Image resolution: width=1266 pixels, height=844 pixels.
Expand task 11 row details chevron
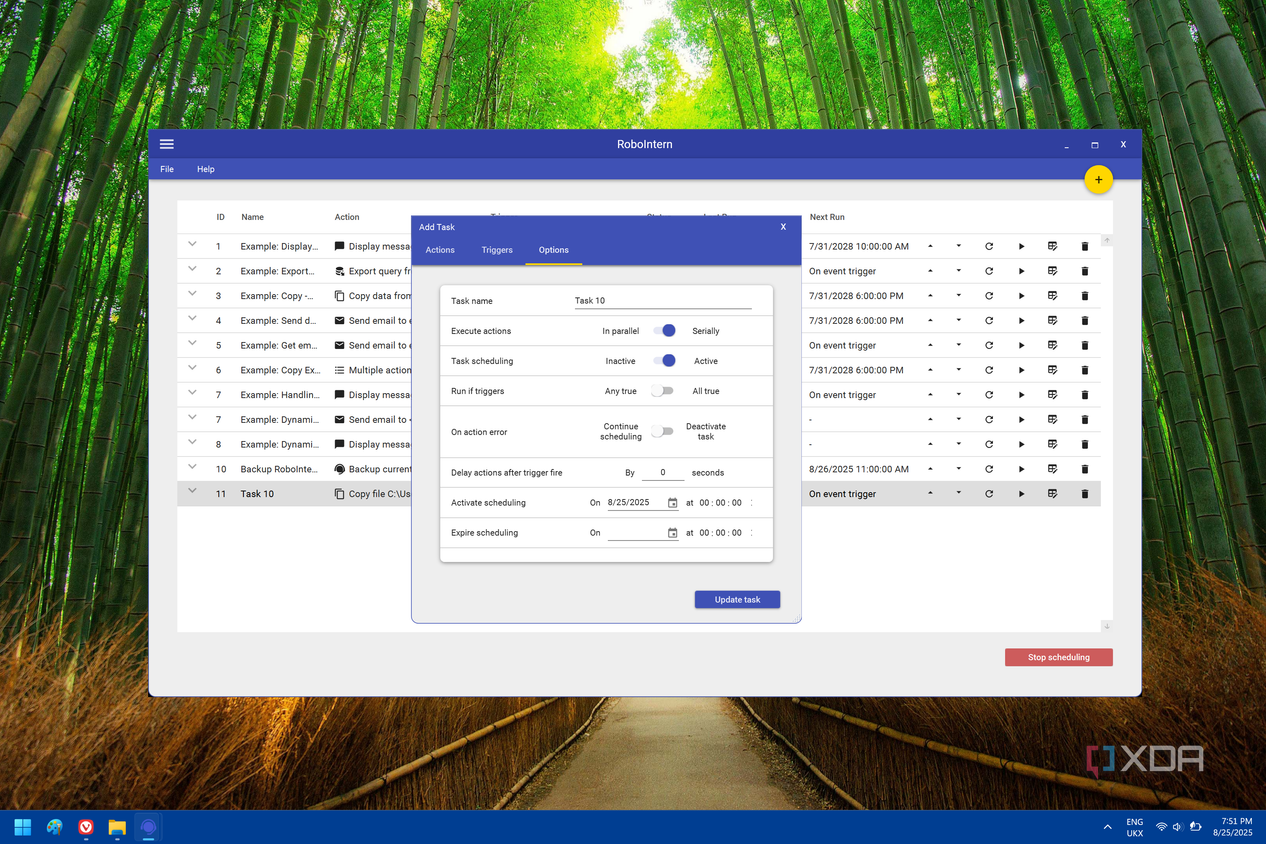coord(192,491)
